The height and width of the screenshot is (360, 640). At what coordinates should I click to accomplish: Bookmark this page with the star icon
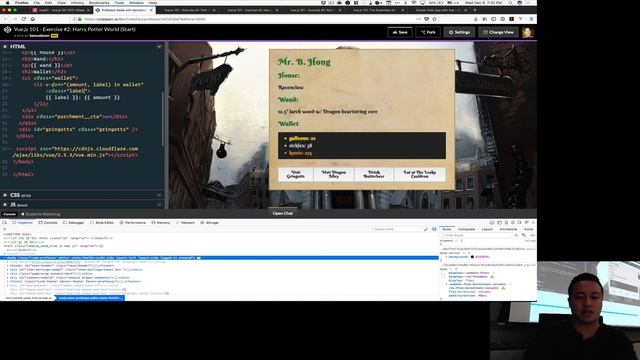pos(434,19)
